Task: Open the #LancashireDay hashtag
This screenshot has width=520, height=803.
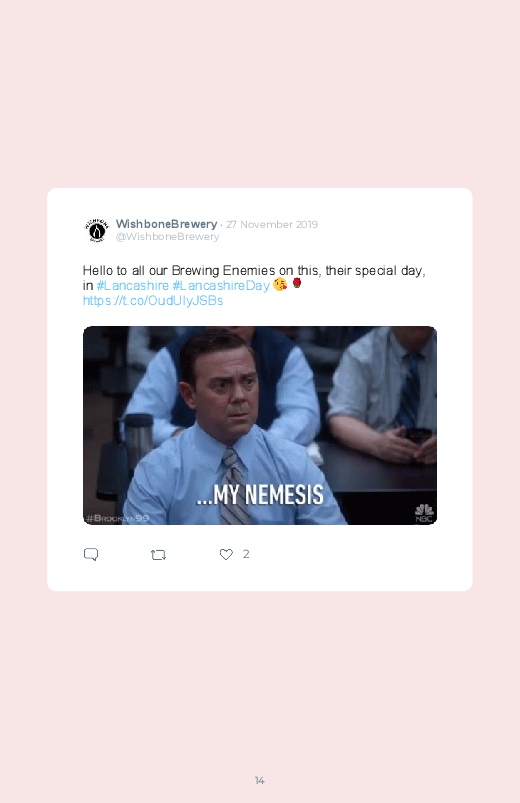Action: coord(221,285)
